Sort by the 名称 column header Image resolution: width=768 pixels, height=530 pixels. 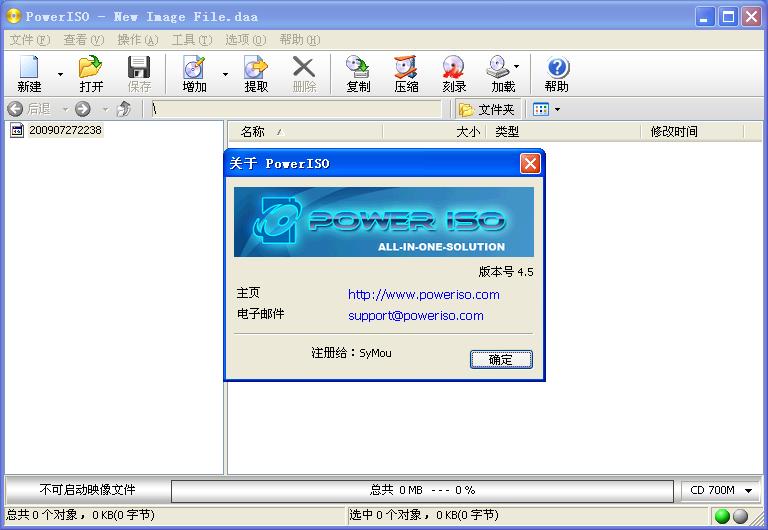tap(305, 131)
